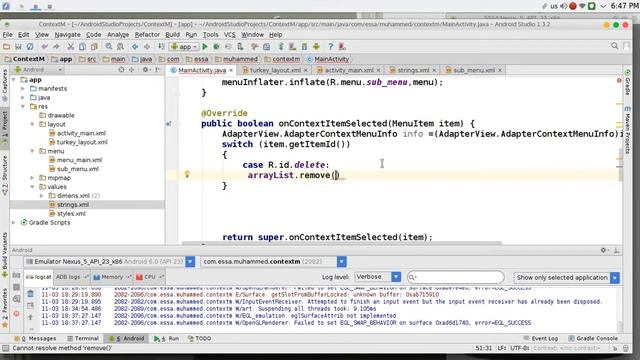The image size is (640, 360).
Task: Switch to sub_menu.xml editor tab
Action: click(473, 70)
